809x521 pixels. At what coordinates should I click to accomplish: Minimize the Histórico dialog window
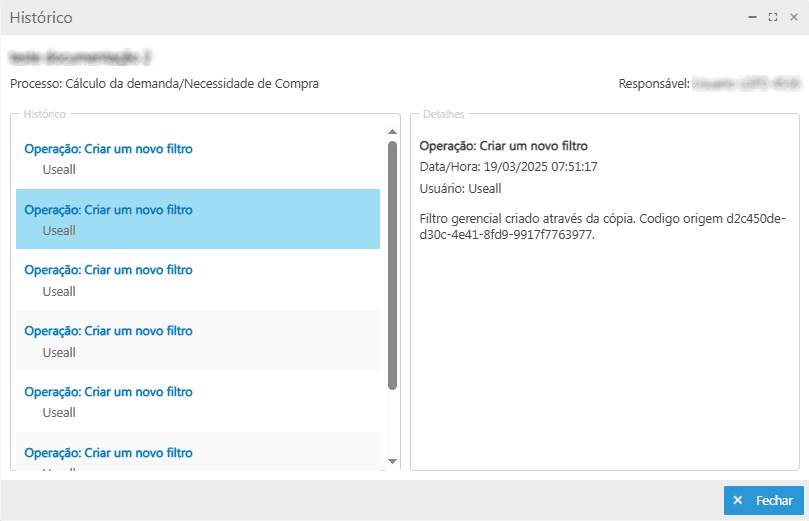tap(752, 18)
